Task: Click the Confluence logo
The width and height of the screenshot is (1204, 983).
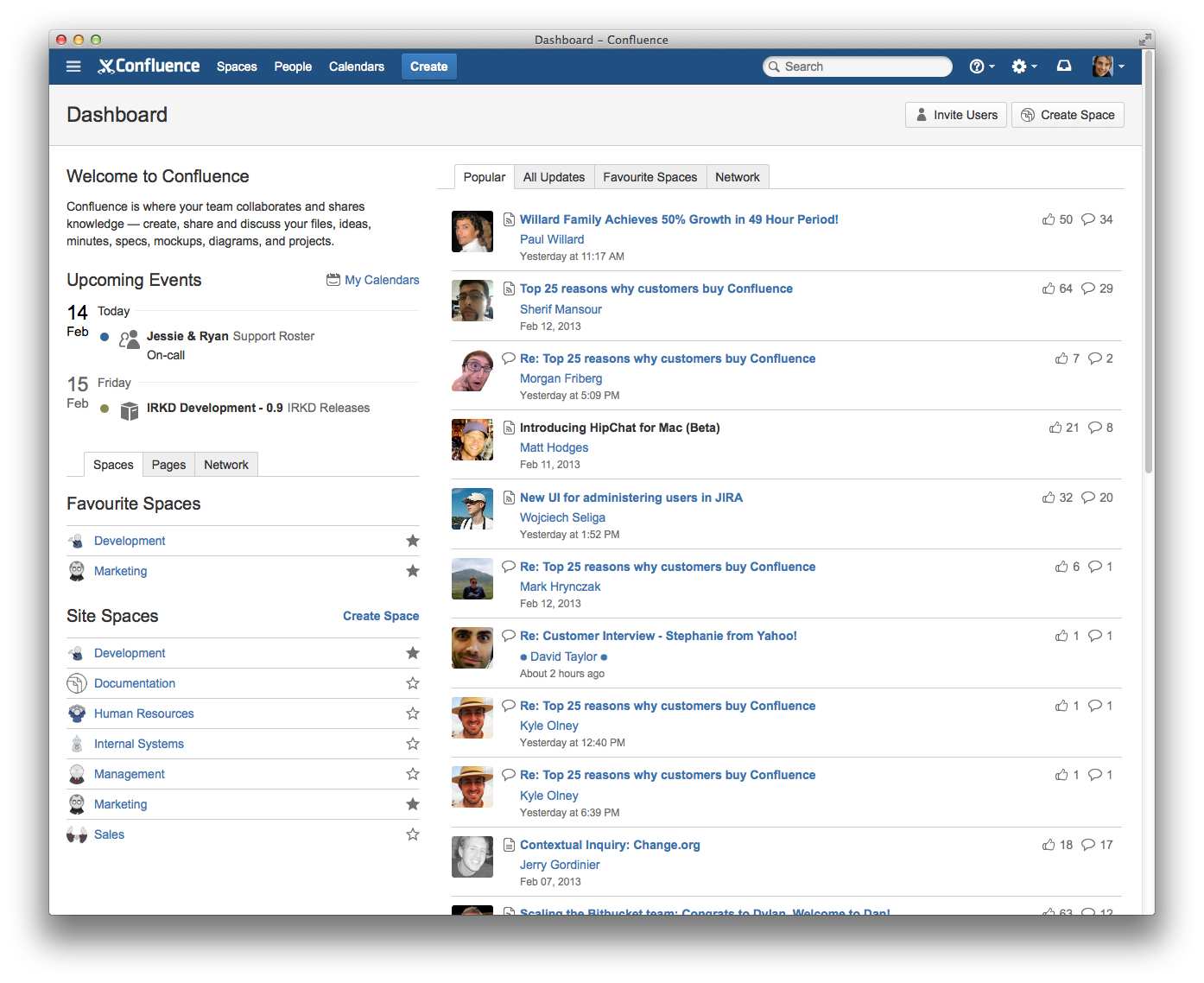Action: (x=149, y=67)
